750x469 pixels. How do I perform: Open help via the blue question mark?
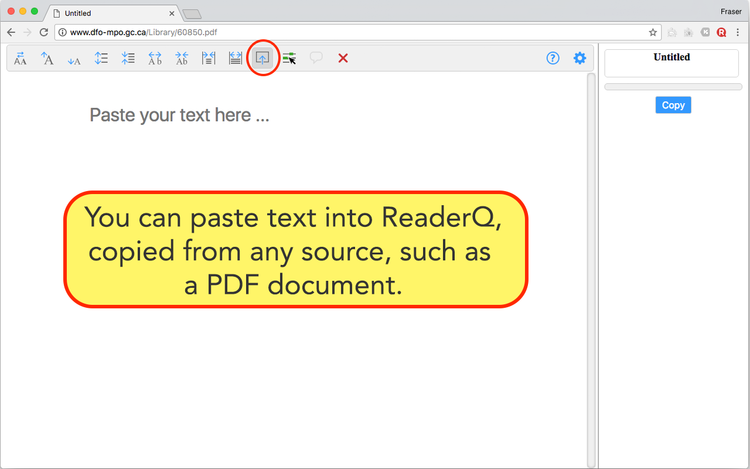pos(553,58)
